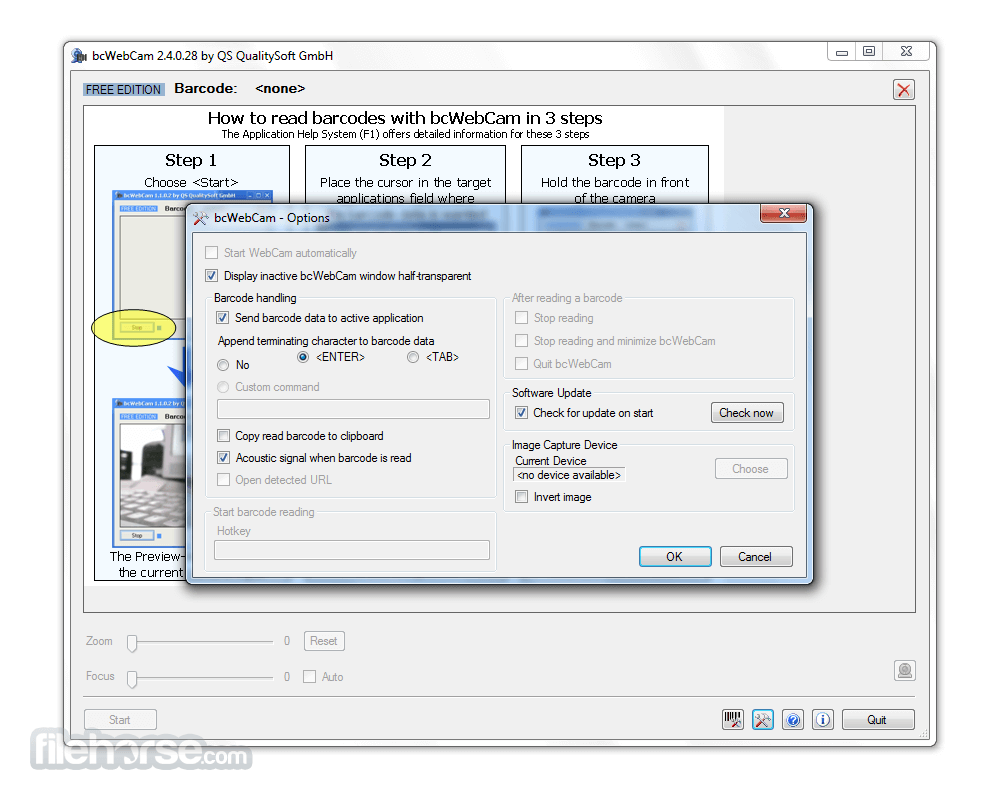Click the Hotkey input field
The height and width of the screenshot is (800, 1000).
352,550
